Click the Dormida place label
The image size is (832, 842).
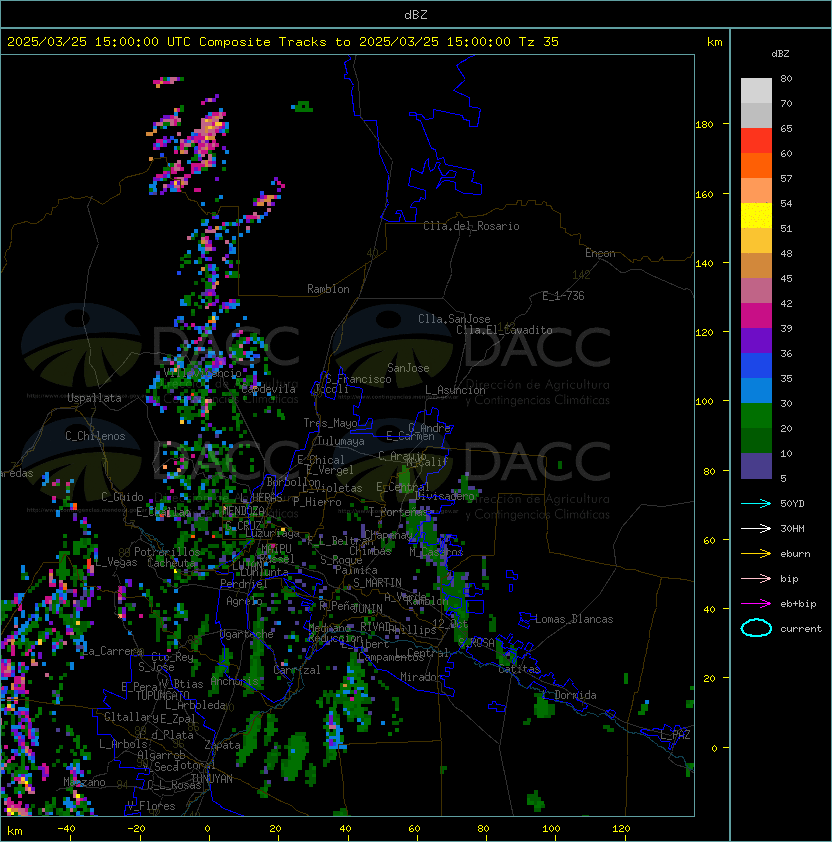coord(575,695)
